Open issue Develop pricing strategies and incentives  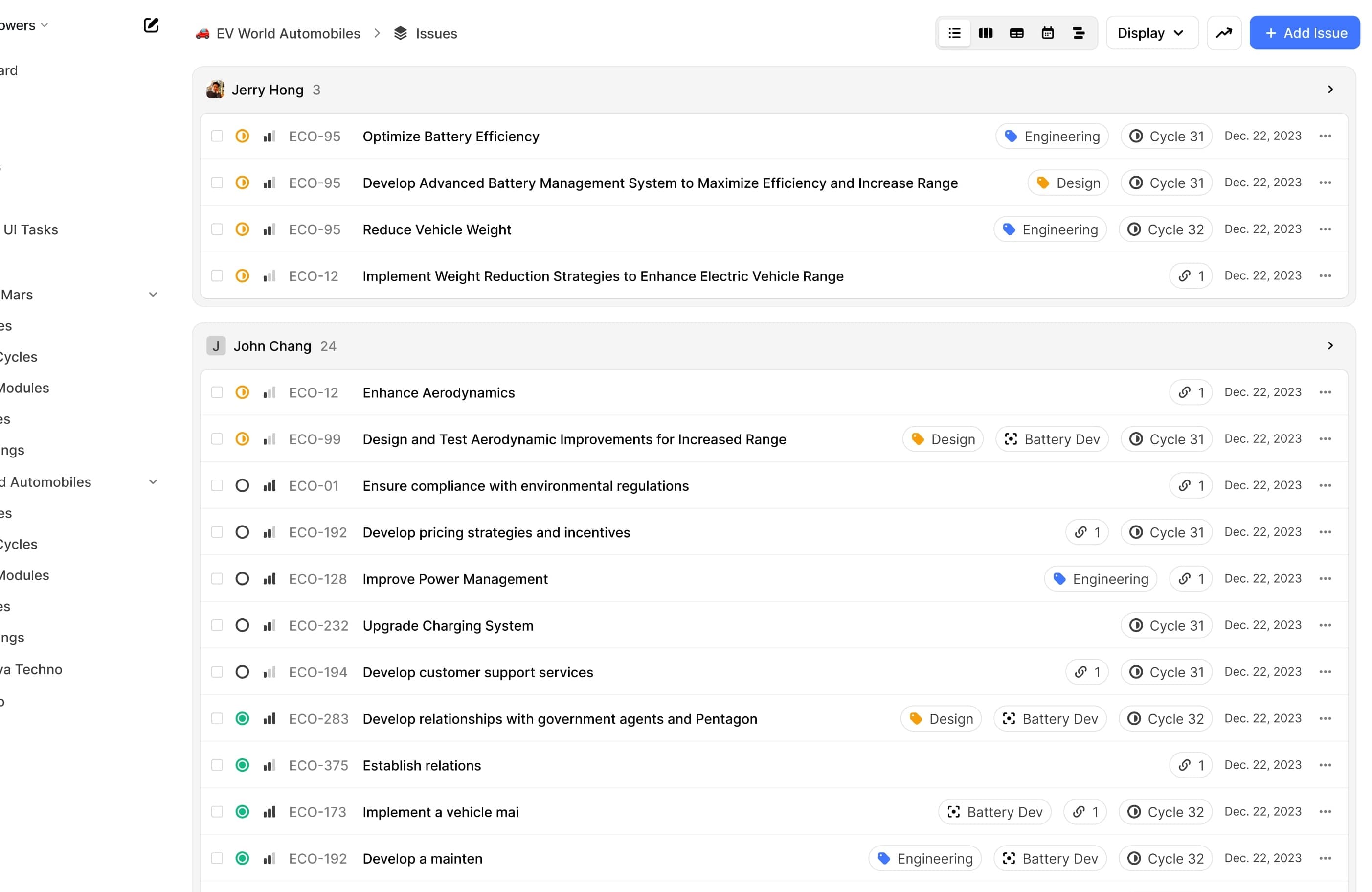(x=496, y=533)
